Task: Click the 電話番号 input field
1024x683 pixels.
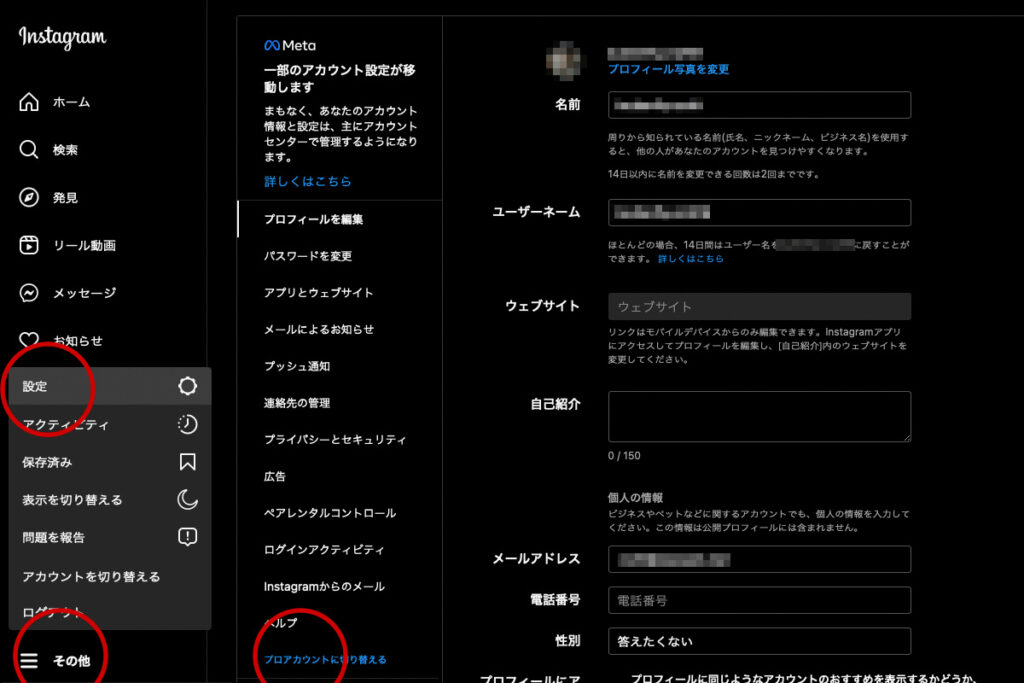Action: coord(759,600)
